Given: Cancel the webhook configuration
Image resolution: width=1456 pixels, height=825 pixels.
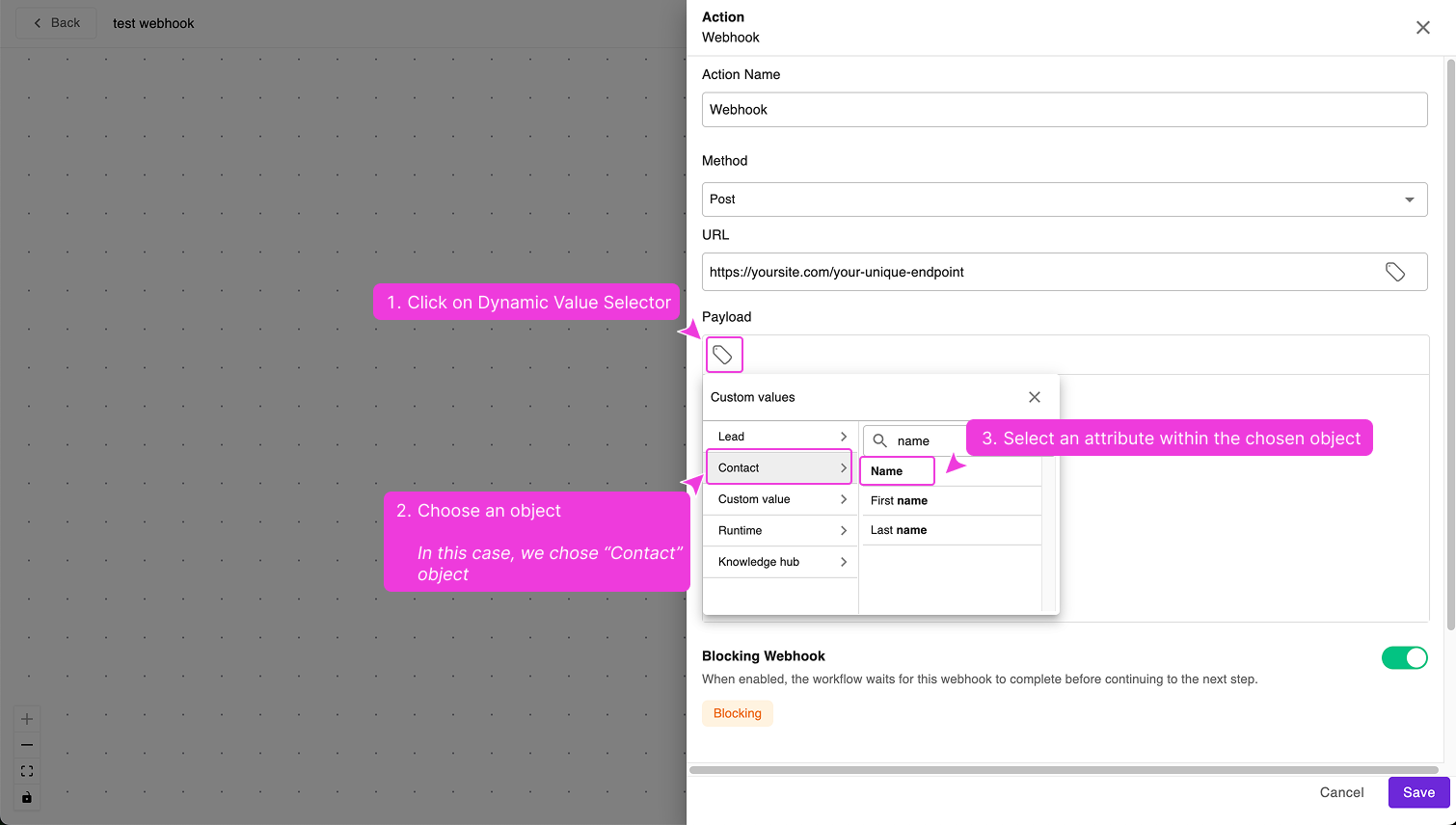Looking at the screenshot, I should coord(1341,791).
